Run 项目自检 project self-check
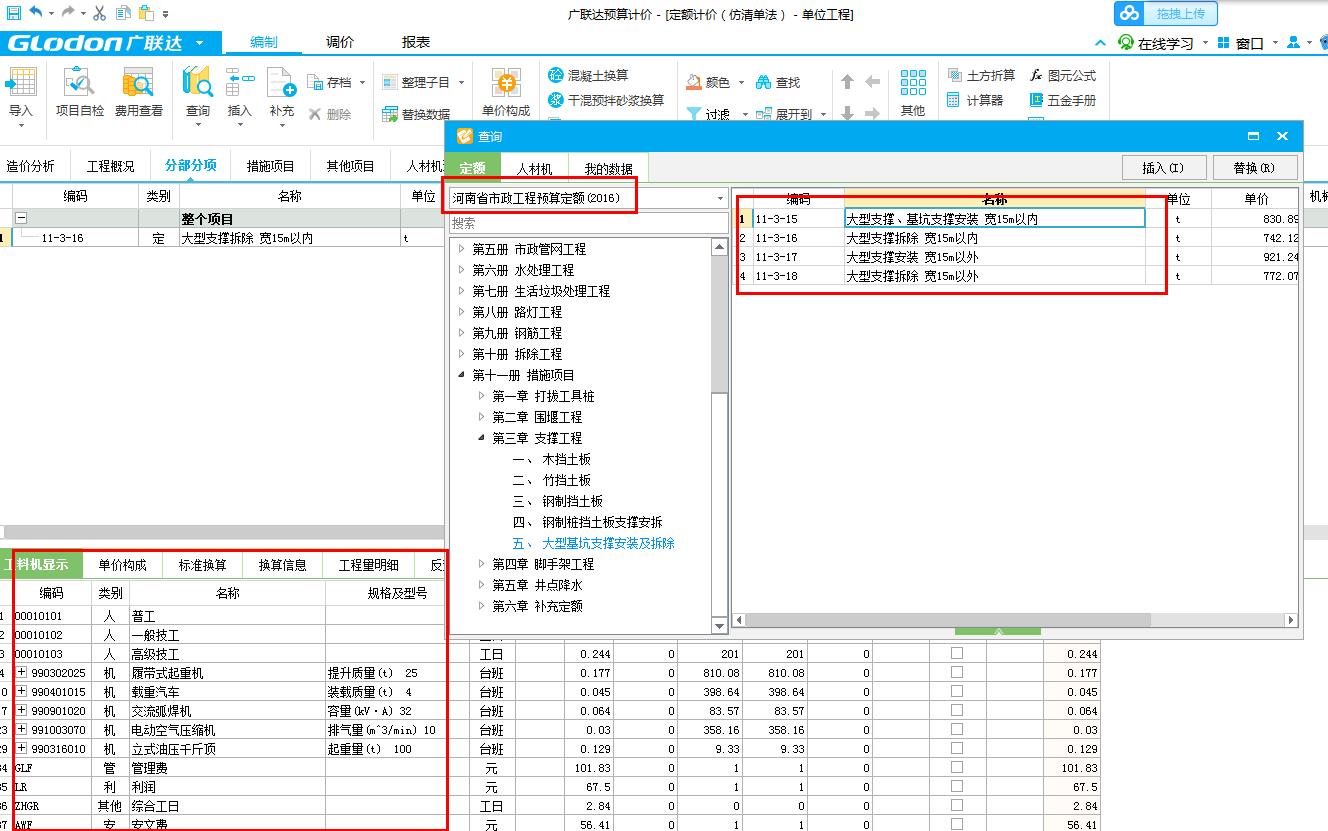Image resolution: width=1328 pixels, height=831 pixels. coord(80,93)
